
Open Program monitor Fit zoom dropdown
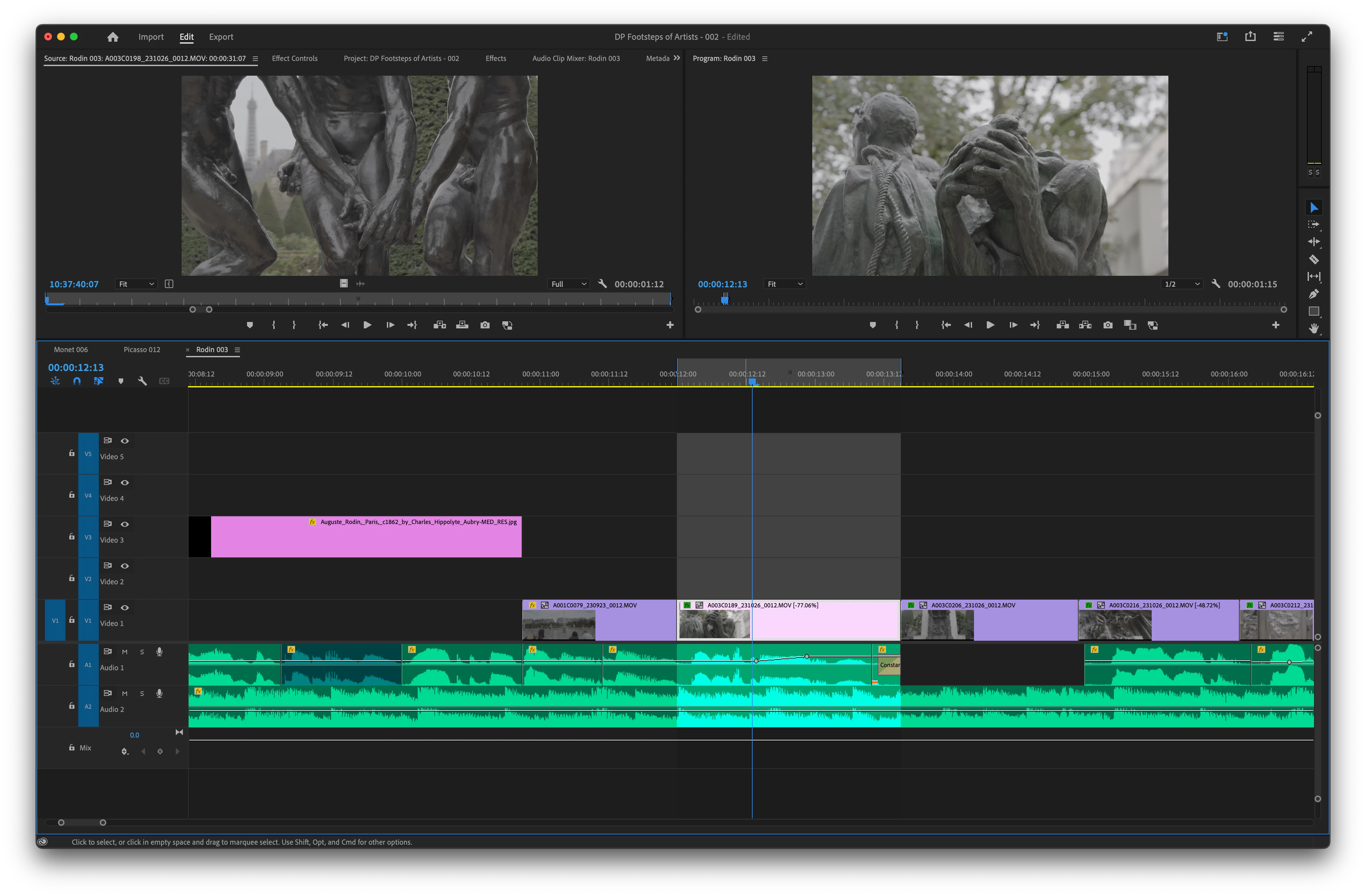tap(785, 284)
